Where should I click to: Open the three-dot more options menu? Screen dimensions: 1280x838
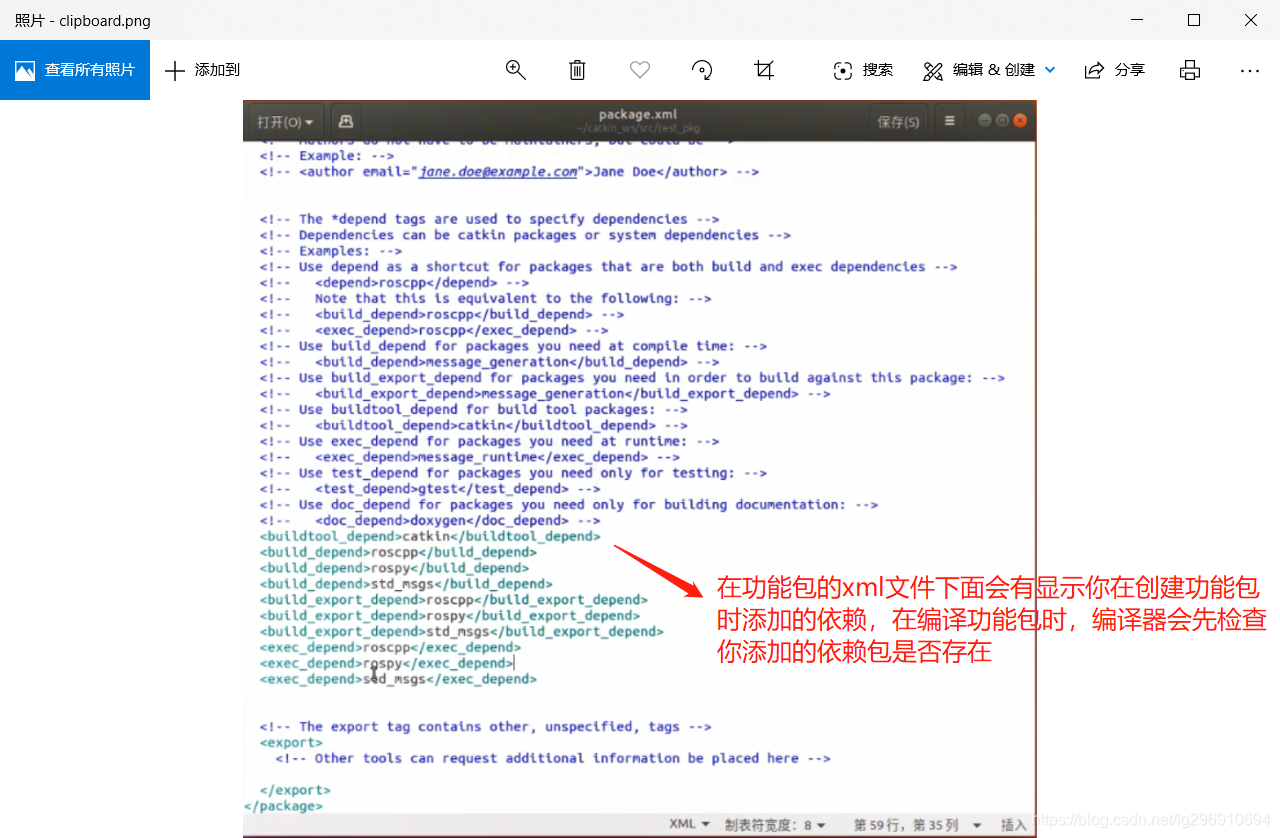pyautogui.click(x=1250, y=70)
